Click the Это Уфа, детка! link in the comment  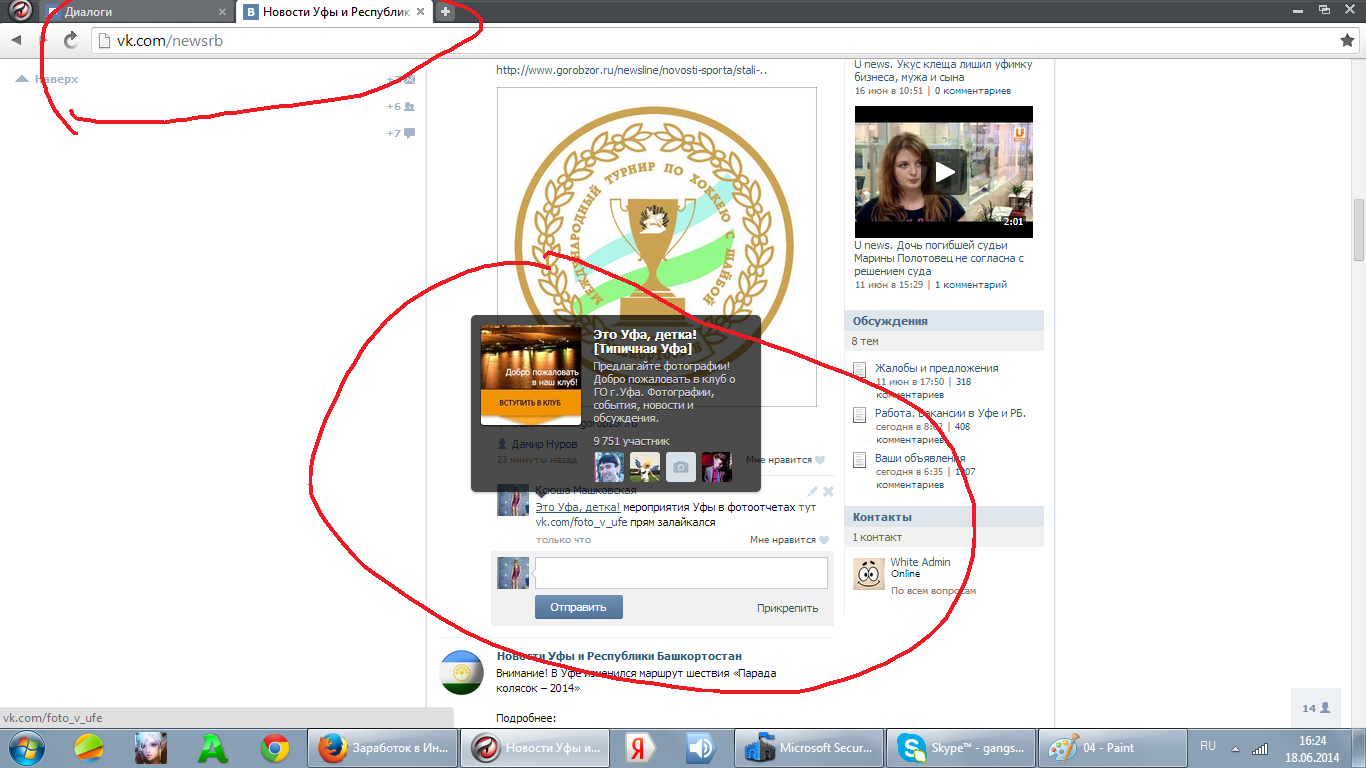pyautogui.click(x=577, y=508)
